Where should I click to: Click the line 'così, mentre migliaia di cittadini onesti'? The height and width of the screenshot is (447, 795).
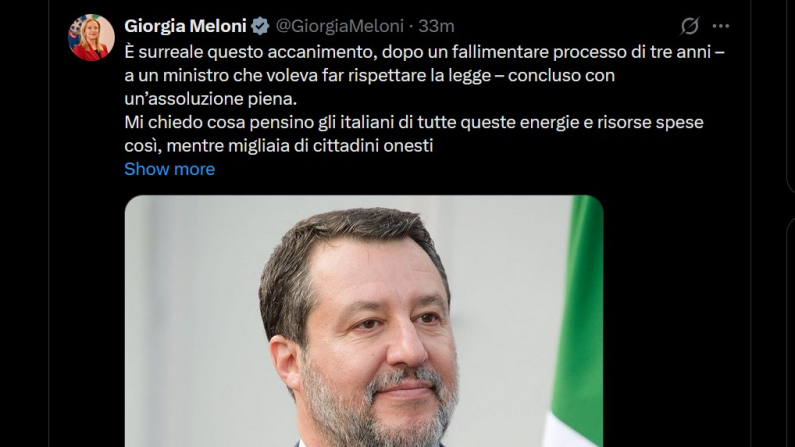tap(279, 145)
